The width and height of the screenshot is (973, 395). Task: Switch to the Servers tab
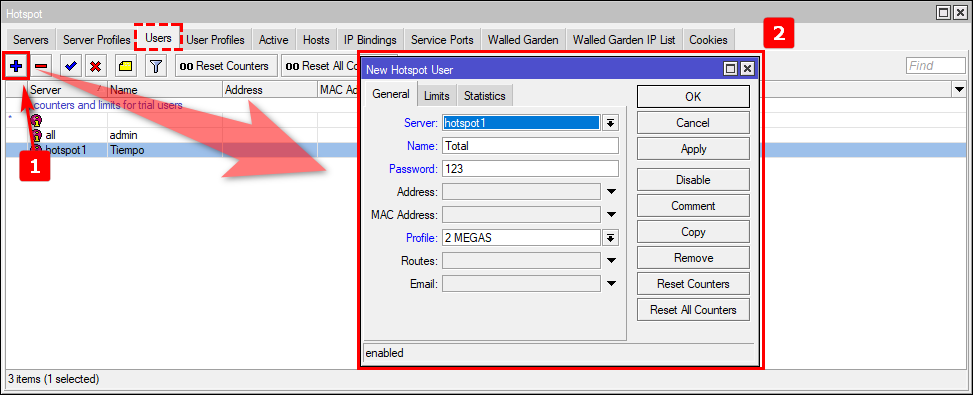pos(30,40)
